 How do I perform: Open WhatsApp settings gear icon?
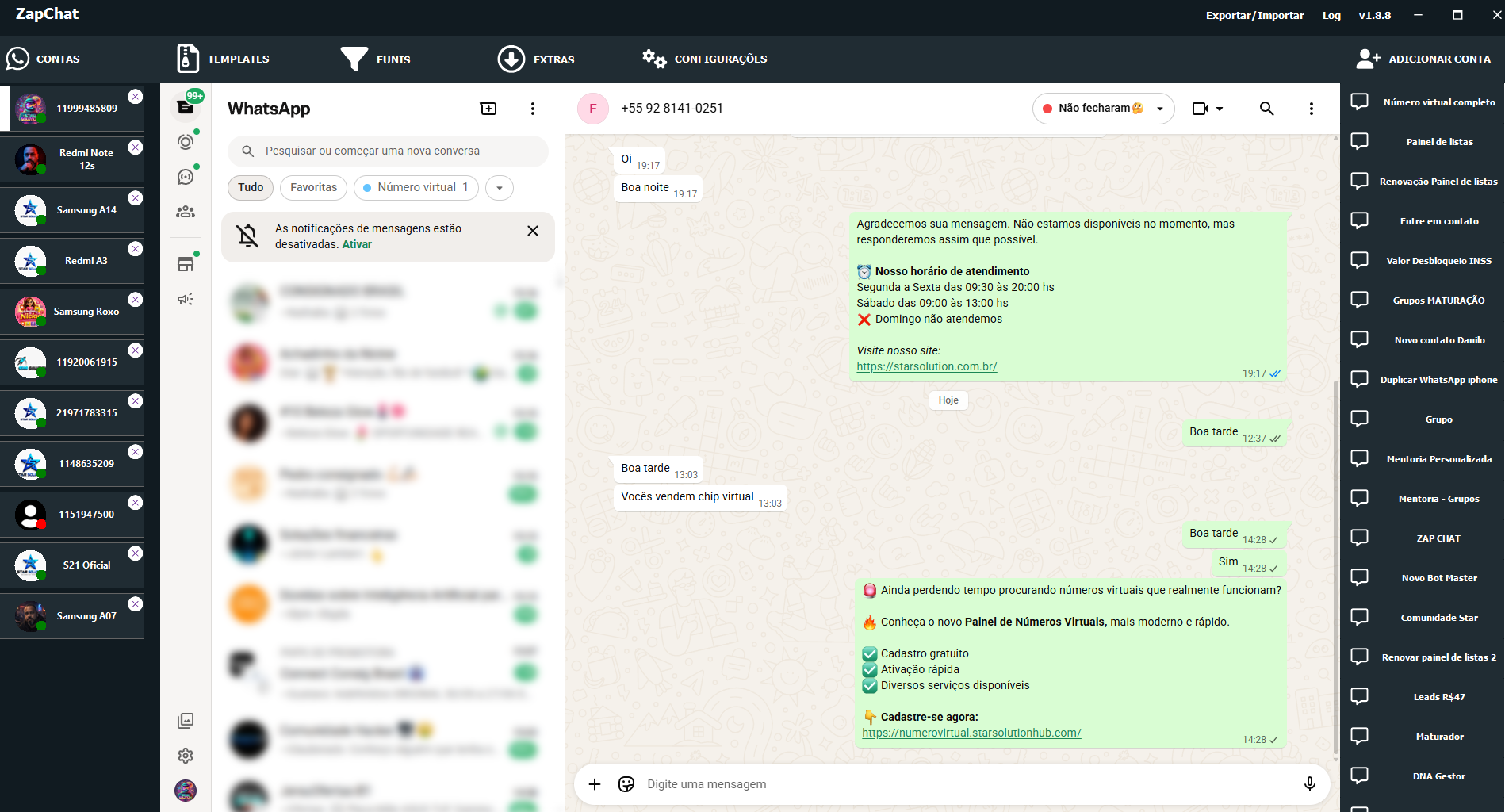pyautogui.click(x=186, y=756)
